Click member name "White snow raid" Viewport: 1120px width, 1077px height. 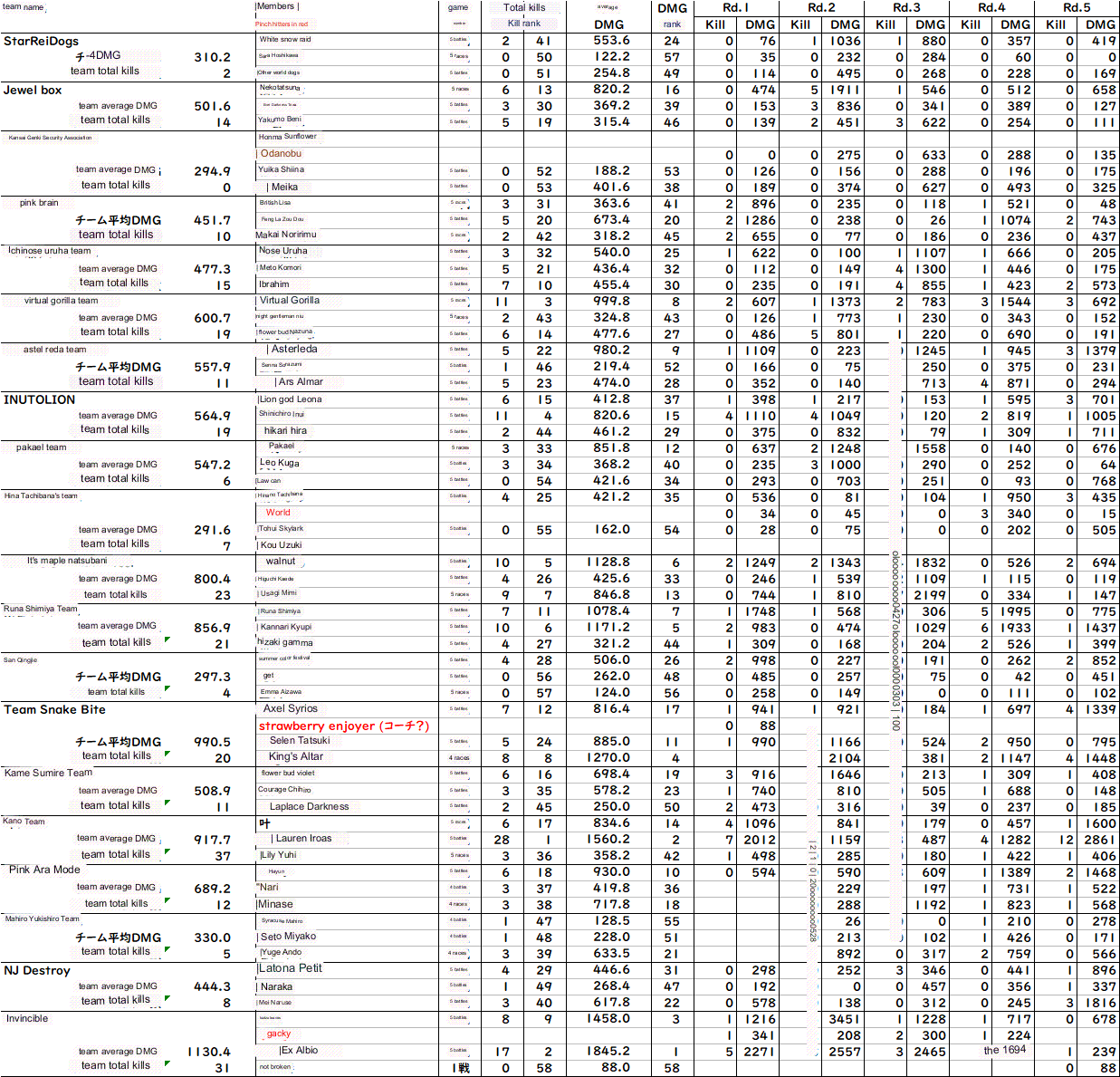coord(285,40)
